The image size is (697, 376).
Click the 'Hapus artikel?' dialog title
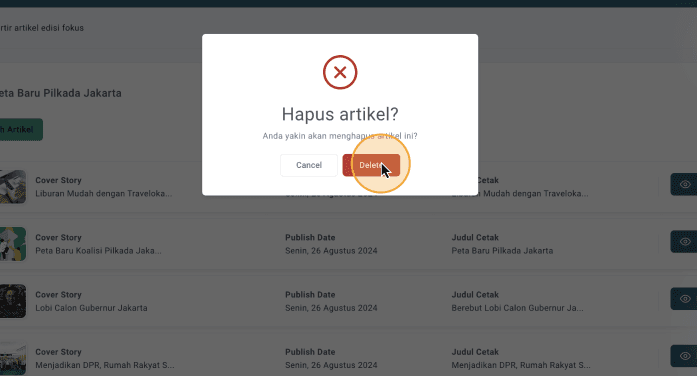[340, 115]
